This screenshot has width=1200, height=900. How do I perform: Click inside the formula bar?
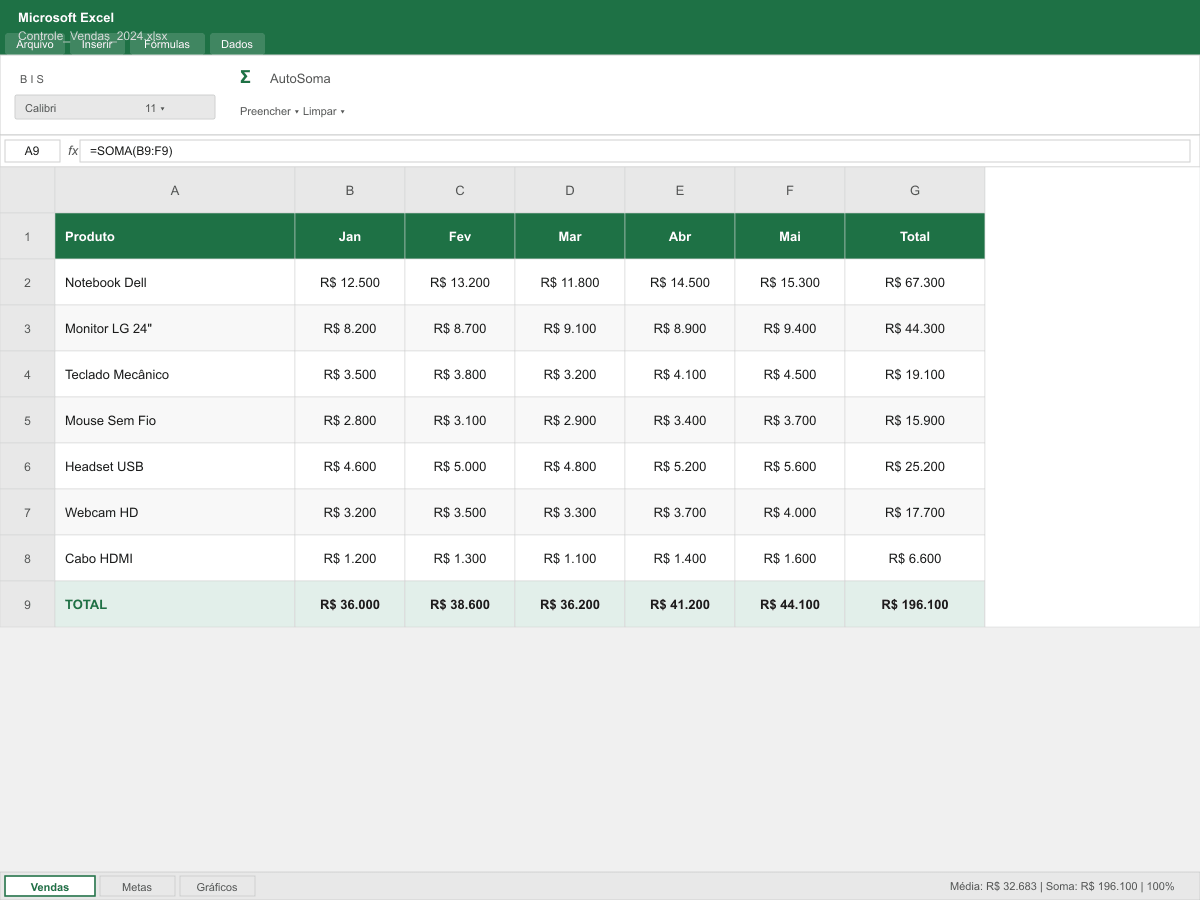click(400, 150)
